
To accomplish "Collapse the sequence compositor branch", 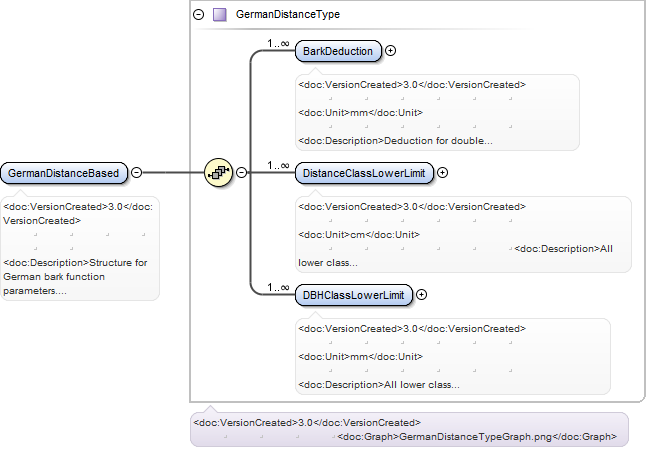I will 242,172.
